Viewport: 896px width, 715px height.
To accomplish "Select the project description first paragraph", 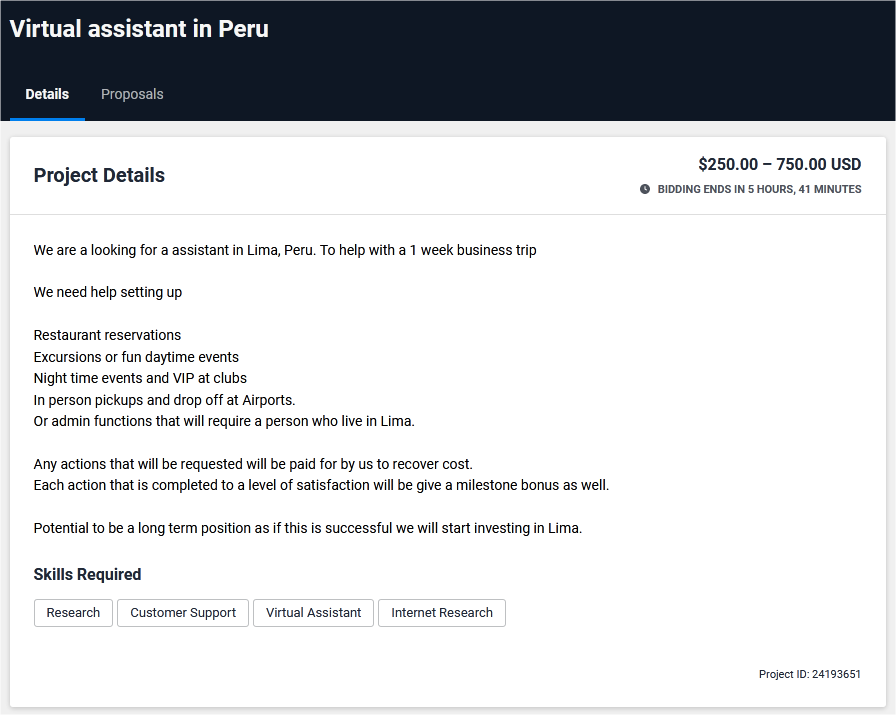I will pyautogui.click(x=285, y=250).
